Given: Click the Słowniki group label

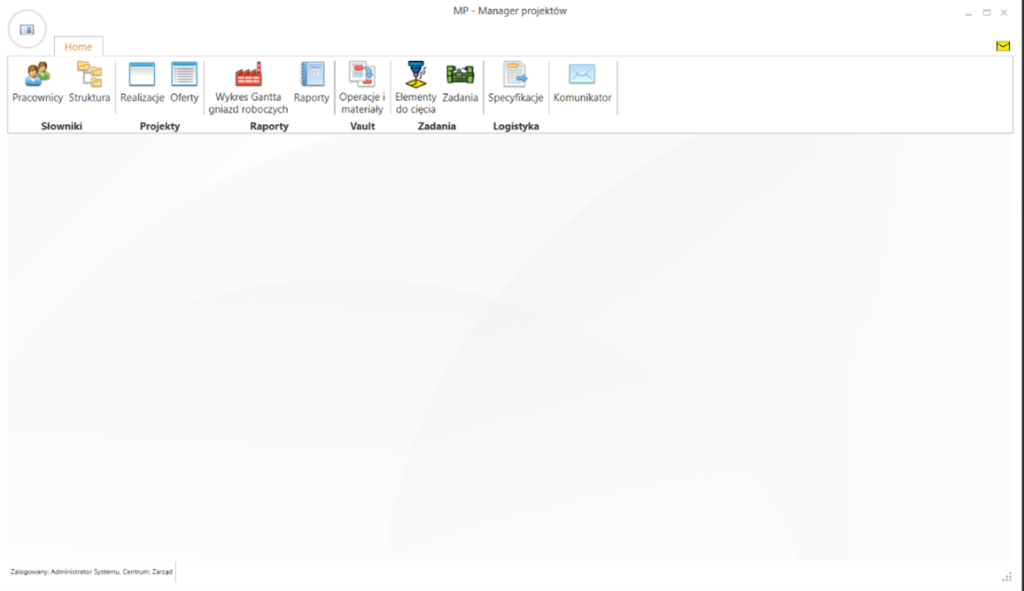Looking at the screenshot, I should [x=61, y=126].
